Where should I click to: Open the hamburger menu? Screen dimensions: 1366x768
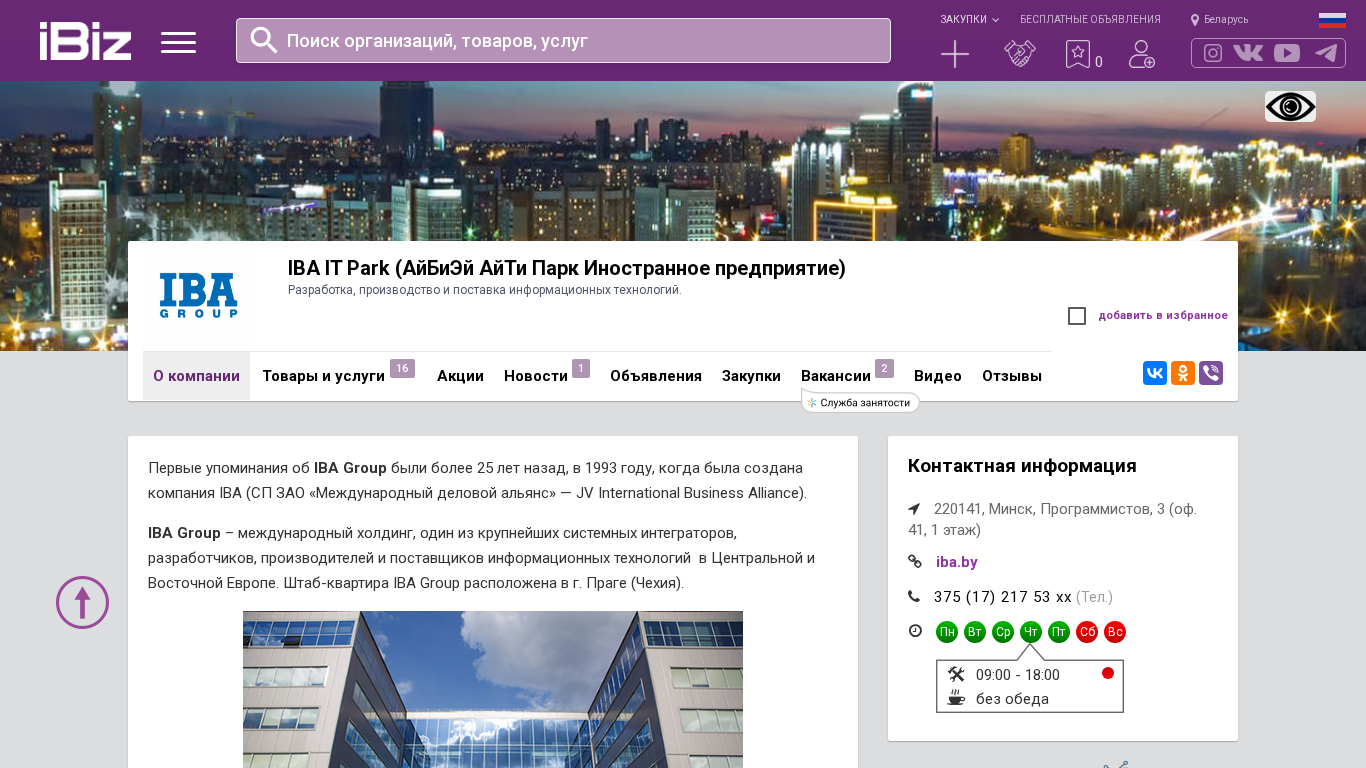point(178,42)
